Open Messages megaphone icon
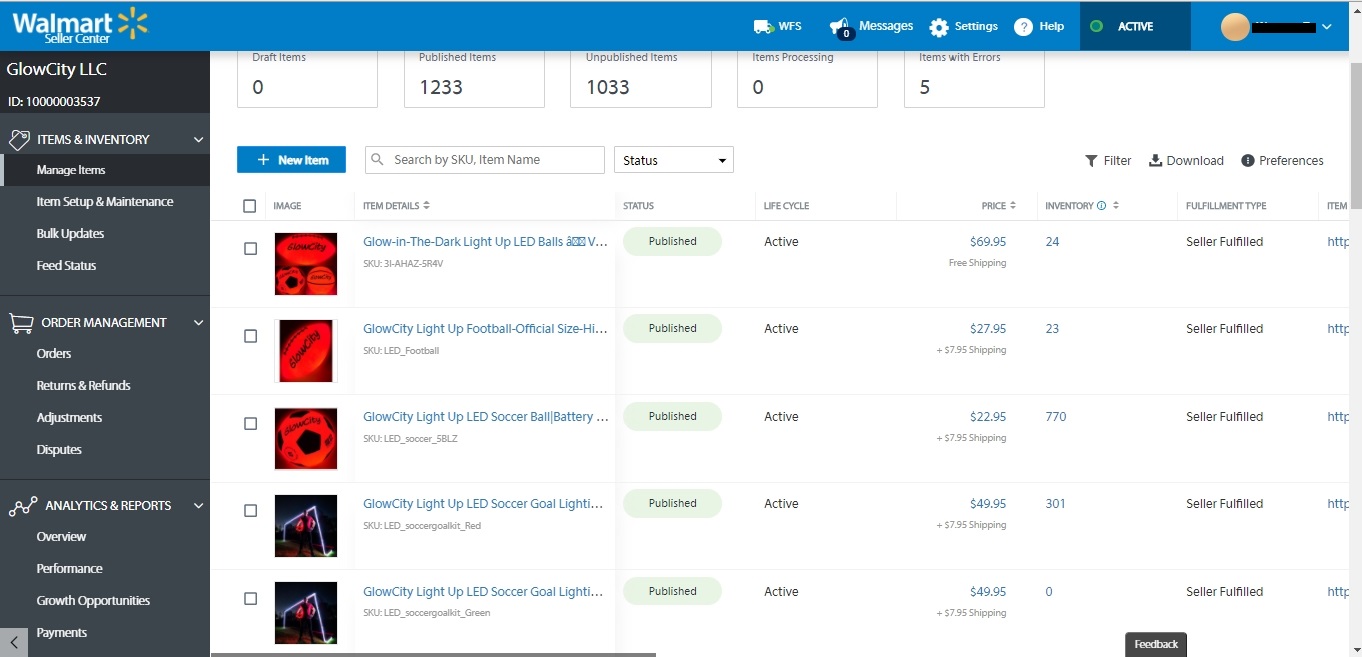 (840, 27)
